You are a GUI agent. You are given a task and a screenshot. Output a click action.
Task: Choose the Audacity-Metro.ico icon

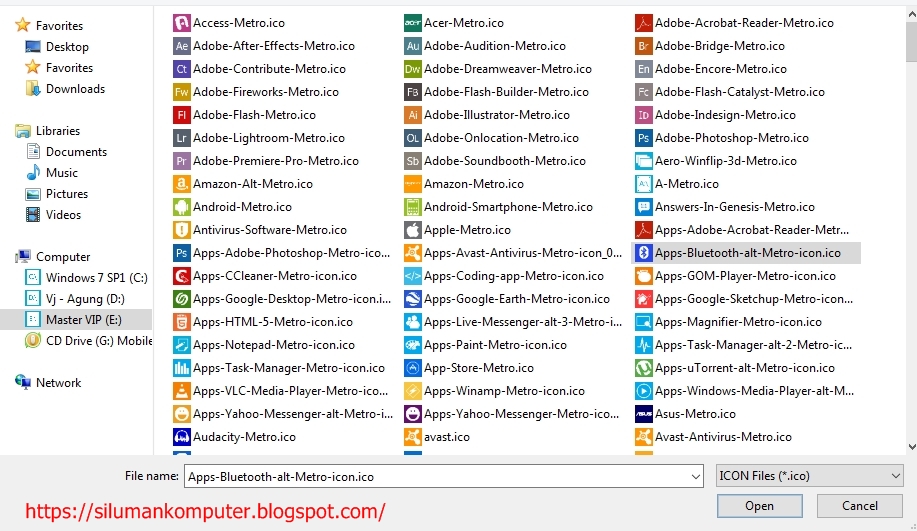click(x=181, y=437)
